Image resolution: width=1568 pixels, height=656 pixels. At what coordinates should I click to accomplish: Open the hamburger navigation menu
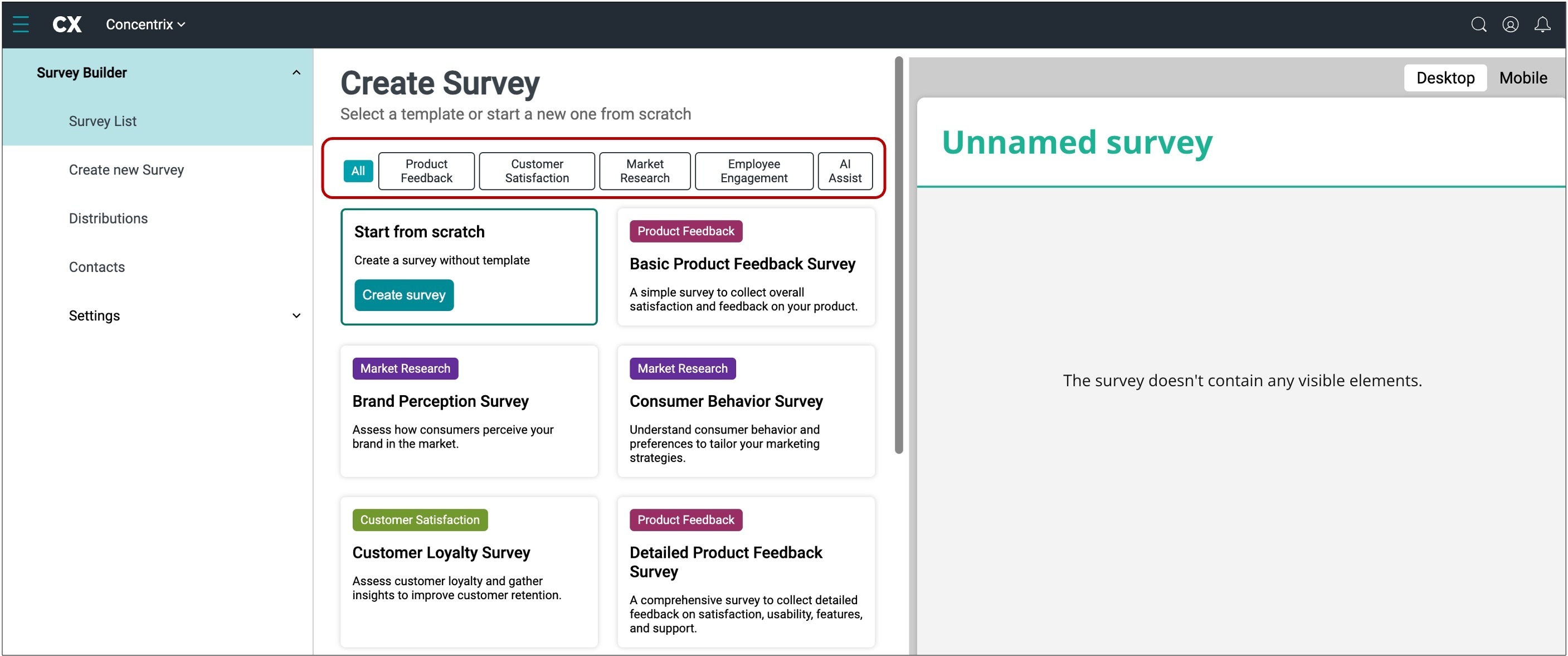point(21,25)
